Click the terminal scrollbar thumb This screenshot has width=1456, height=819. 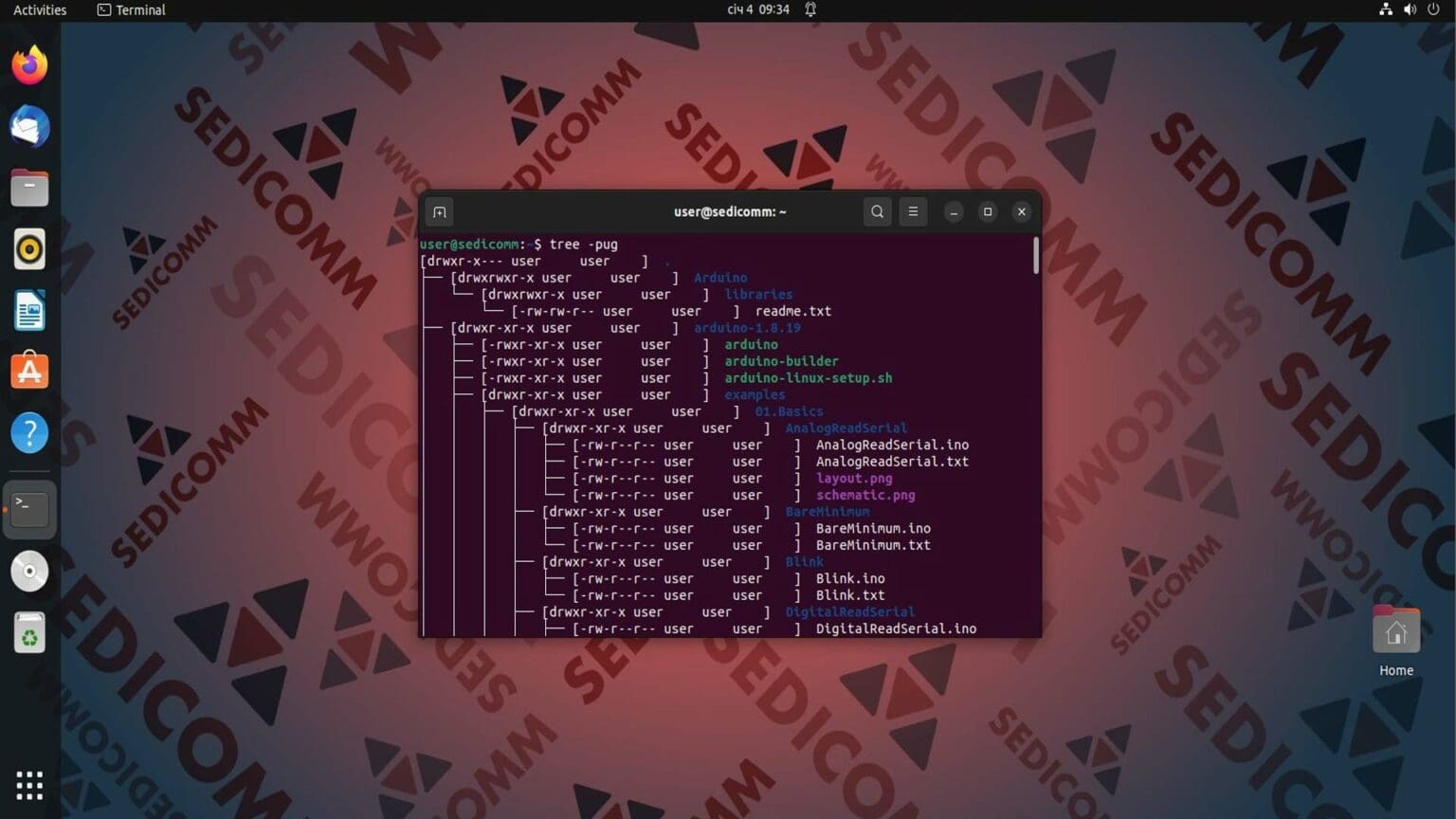point(1036,255)
